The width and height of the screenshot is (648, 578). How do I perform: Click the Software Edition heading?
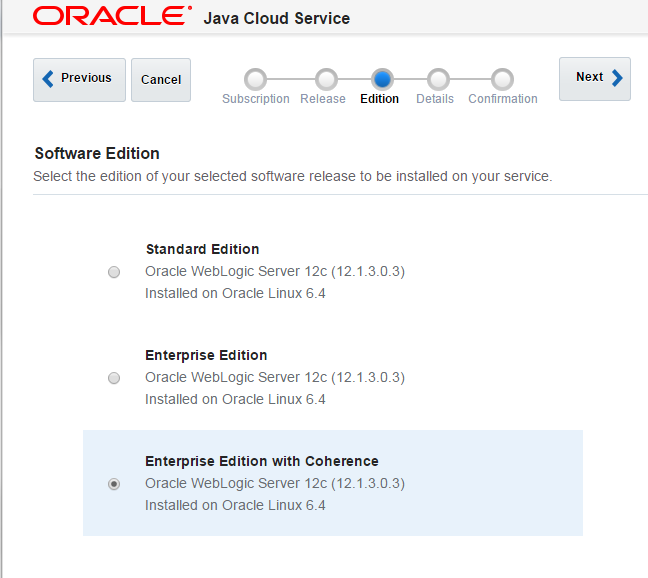pos(97,153)
